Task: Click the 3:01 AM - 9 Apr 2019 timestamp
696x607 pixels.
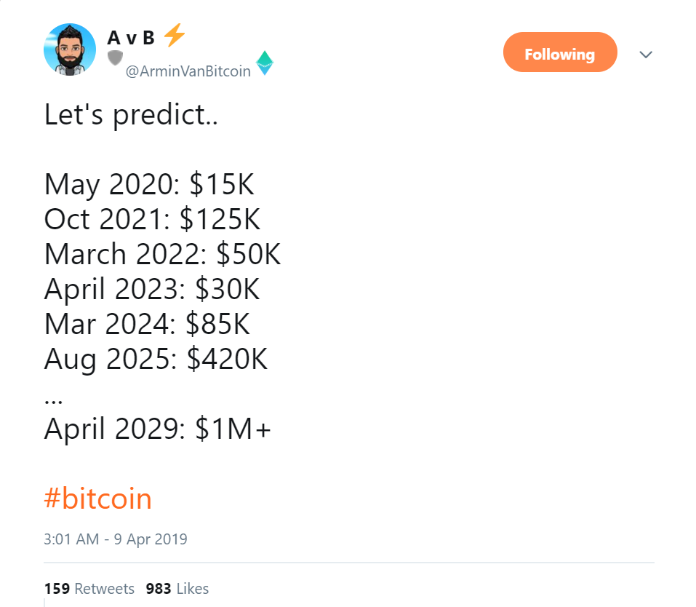Action: tap(116, 539)
